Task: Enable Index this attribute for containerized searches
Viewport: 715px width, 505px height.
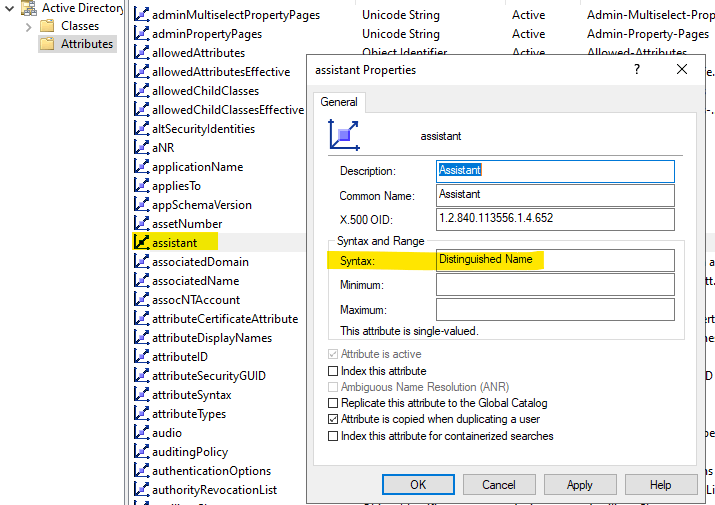Action: (x=333, y=436)
